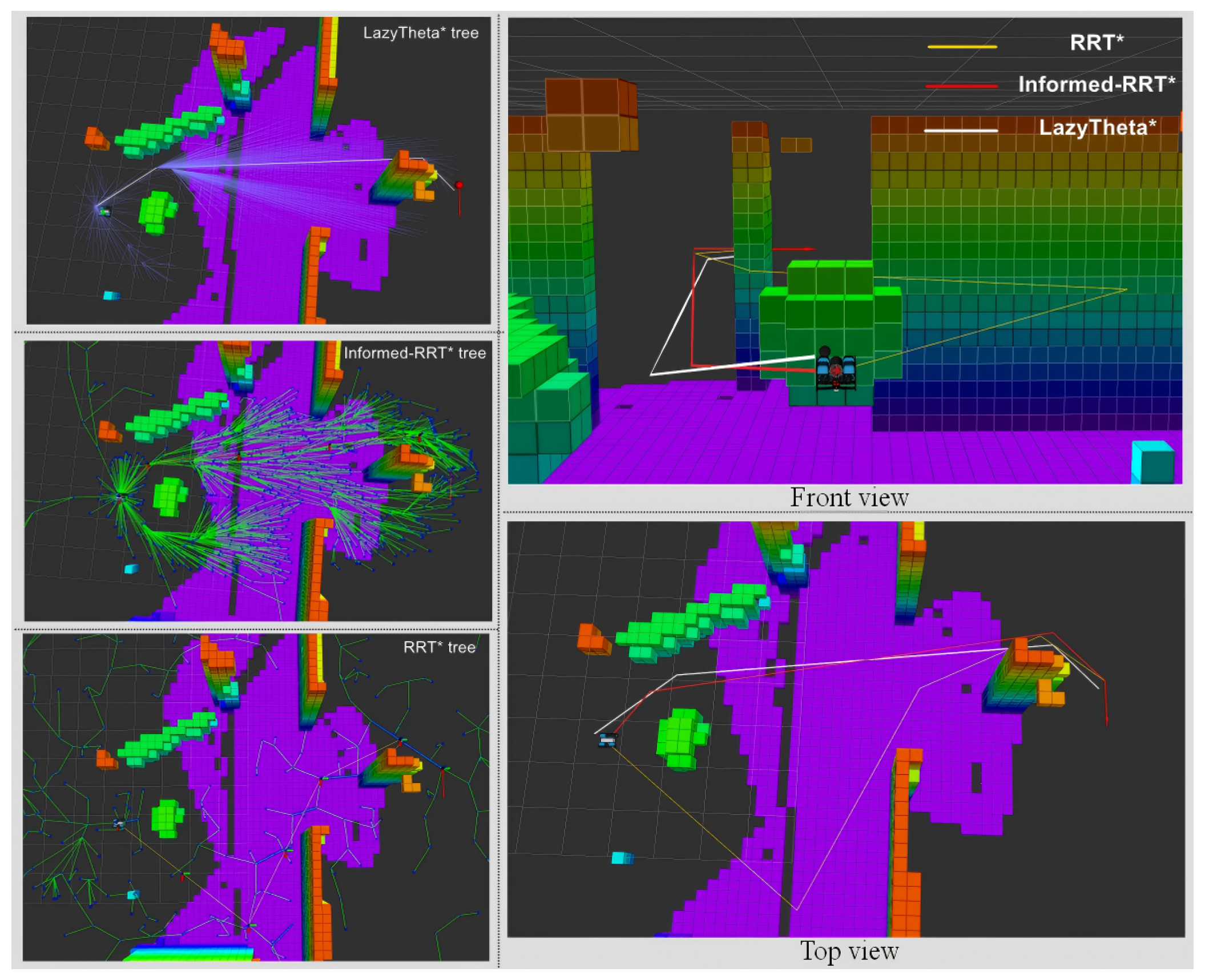The image size is (1205, 980).
Task: Click the Informed-RRT* legend text
Action: (x=1096, y=84)
